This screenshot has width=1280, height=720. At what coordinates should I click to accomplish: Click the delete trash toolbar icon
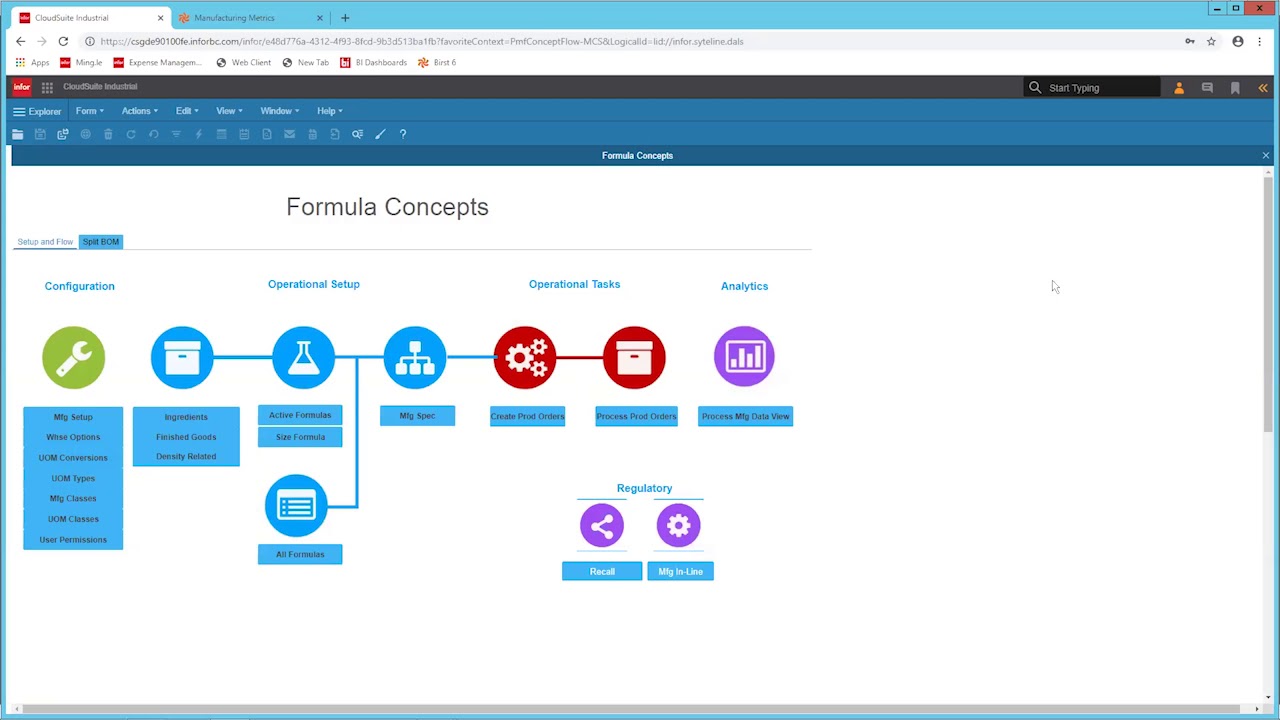click(108, 134)
